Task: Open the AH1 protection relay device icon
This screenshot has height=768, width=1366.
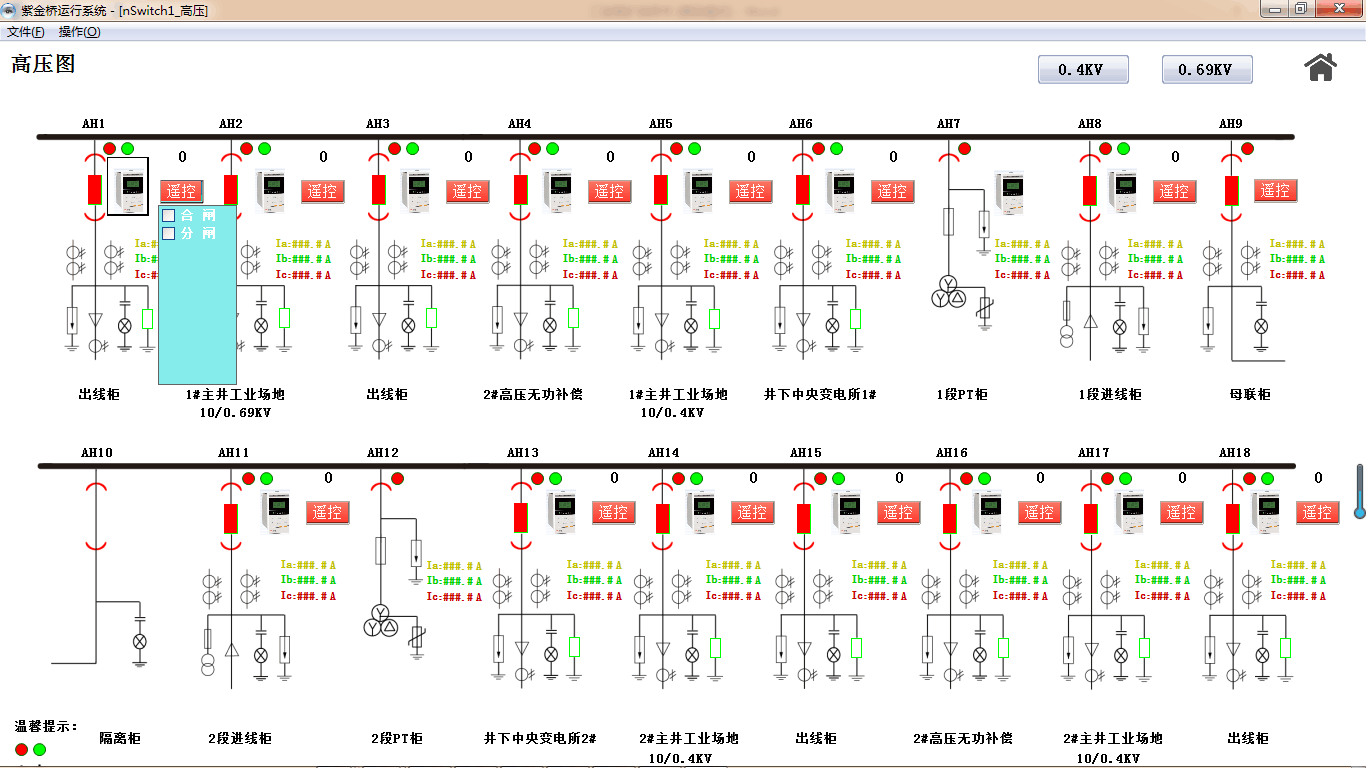Action: coord(128,187)
